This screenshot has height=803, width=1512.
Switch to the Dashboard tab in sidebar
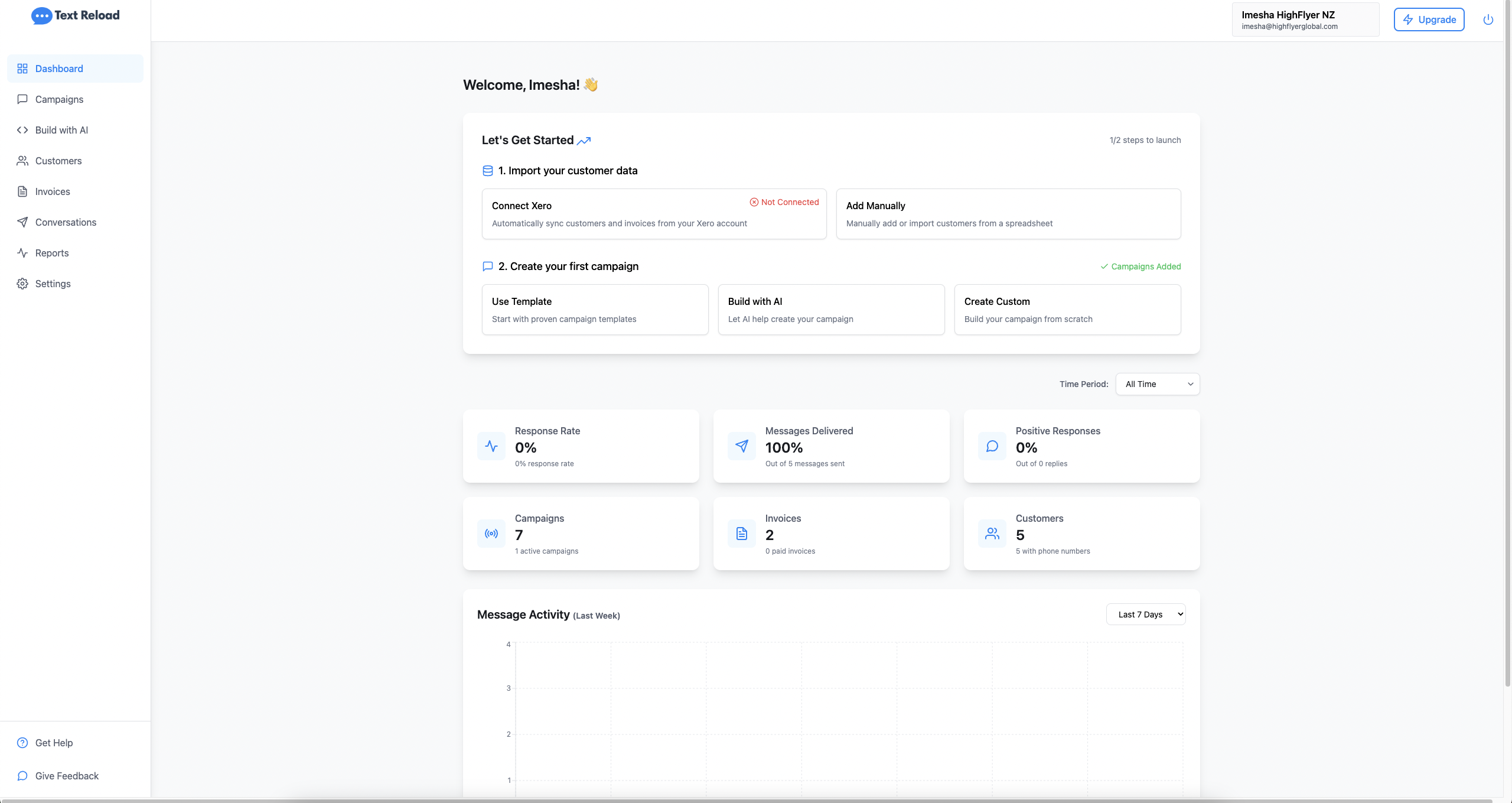59,69
